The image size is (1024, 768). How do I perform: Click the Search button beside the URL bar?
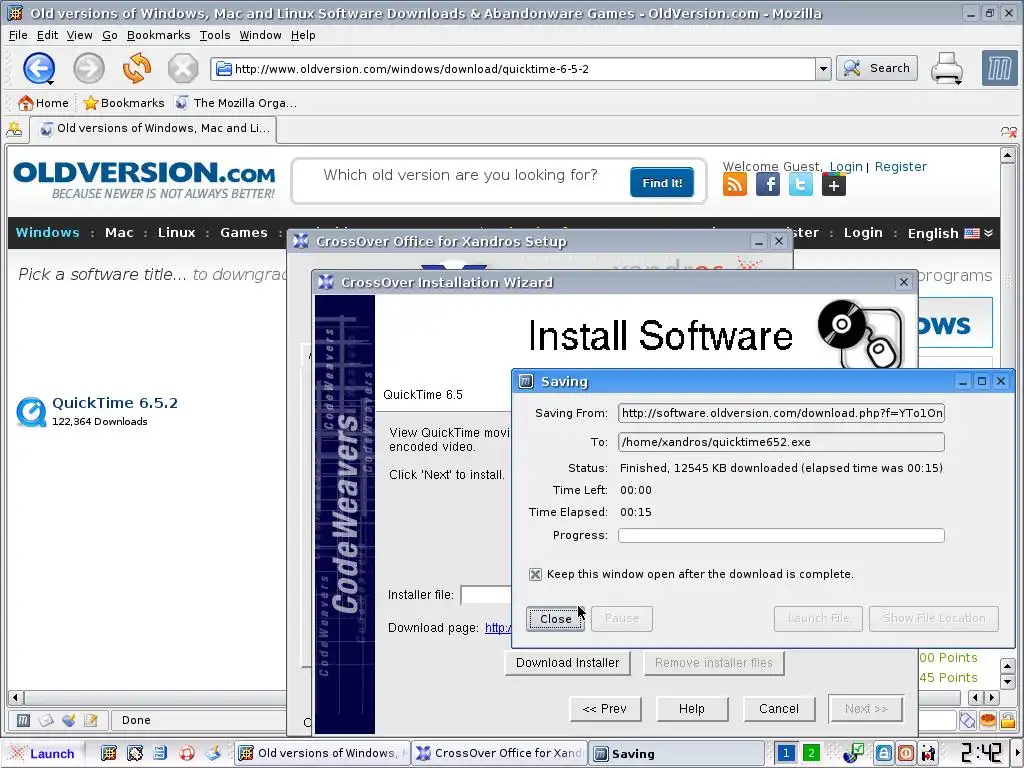click(876, 68)
